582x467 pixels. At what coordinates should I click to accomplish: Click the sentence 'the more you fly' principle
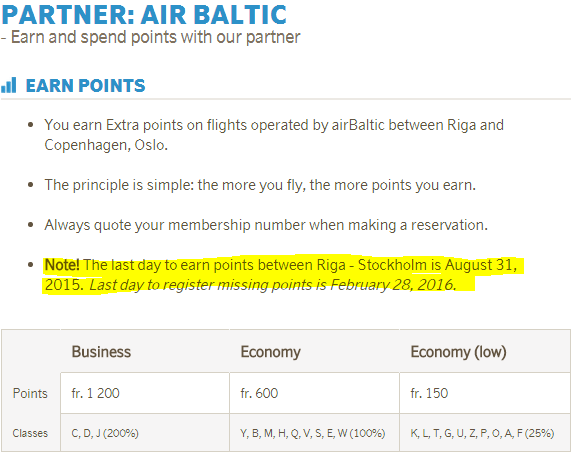click(x=260, y=185)
